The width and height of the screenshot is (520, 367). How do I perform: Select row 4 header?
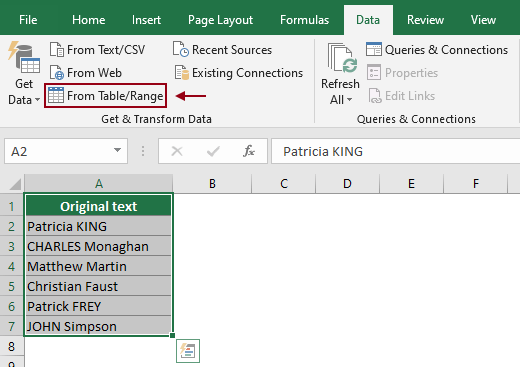(12, 266)
